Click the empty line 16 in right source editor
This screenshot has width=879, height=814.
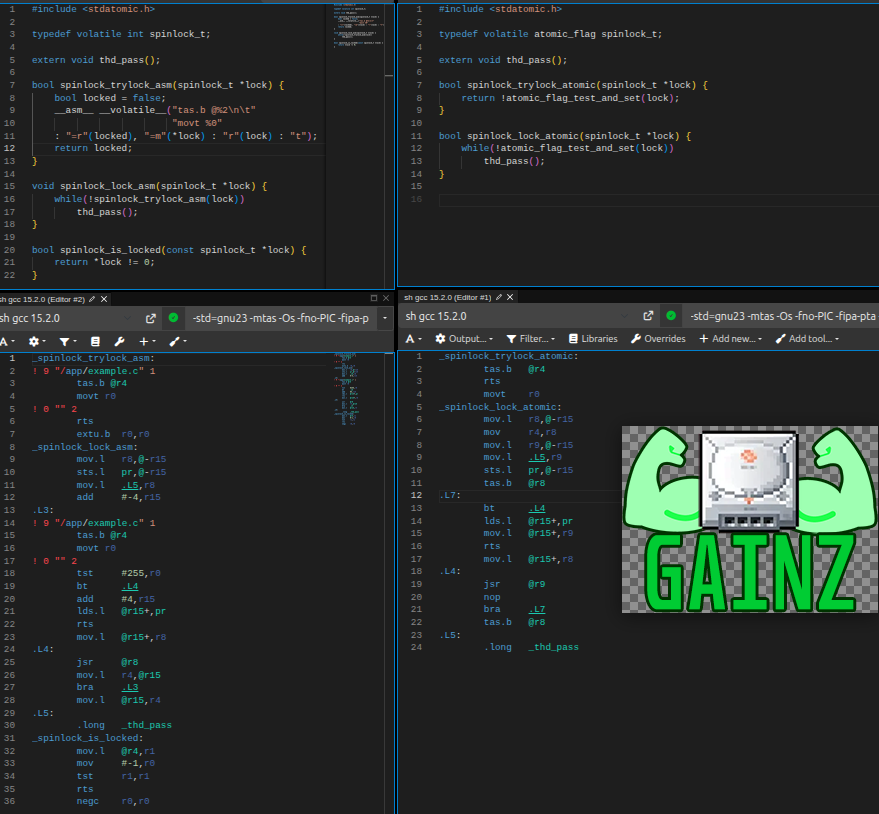pos(659,200)
